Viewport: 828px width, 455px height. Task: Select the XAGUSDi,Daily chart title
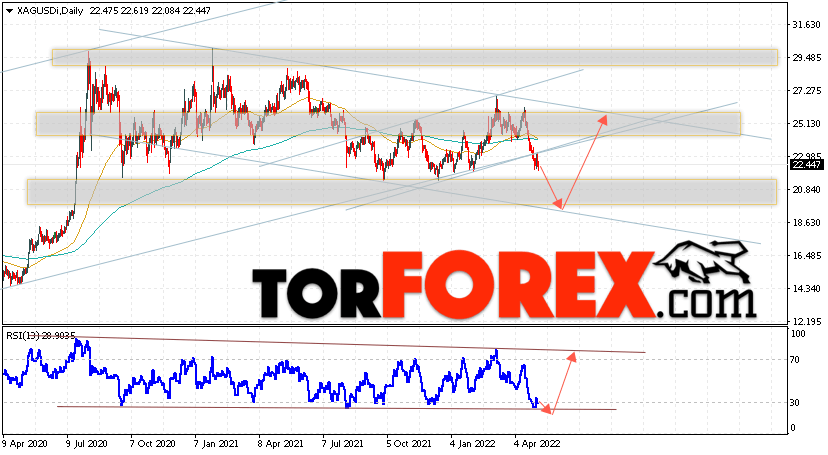pyautogui.click(x=50, y=11)
